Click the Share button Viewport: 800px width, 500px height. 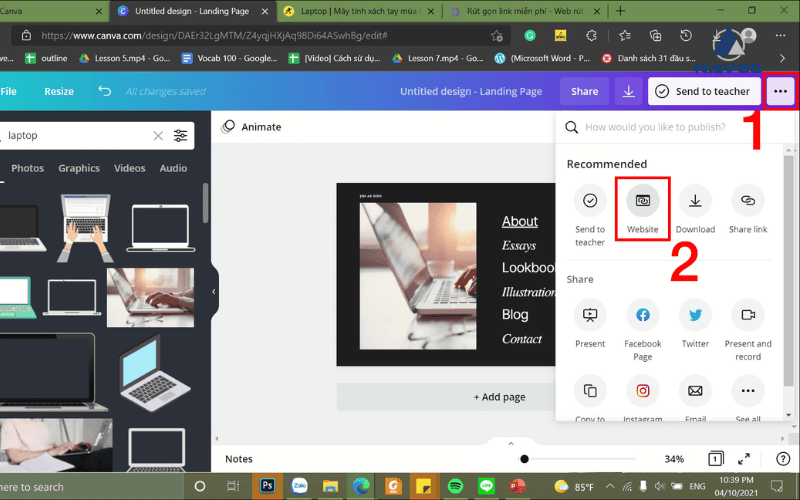(x=584, y=91)
